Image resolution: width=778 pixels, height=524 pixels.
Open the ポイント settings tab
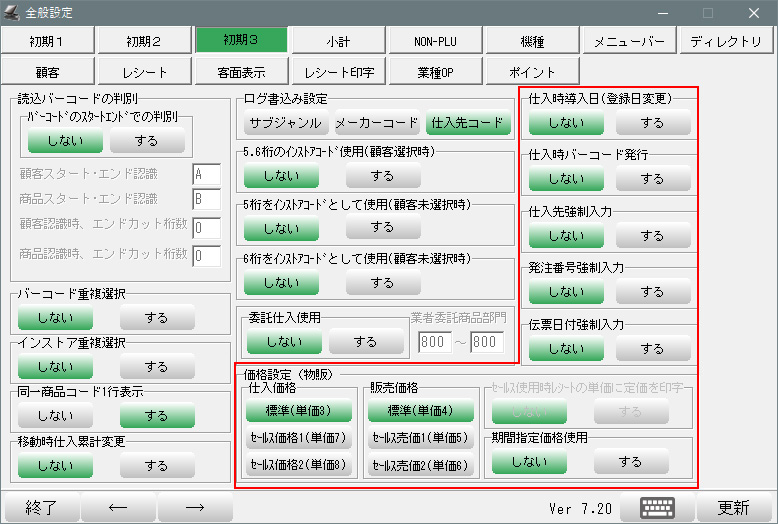click(x=532, y=73)
